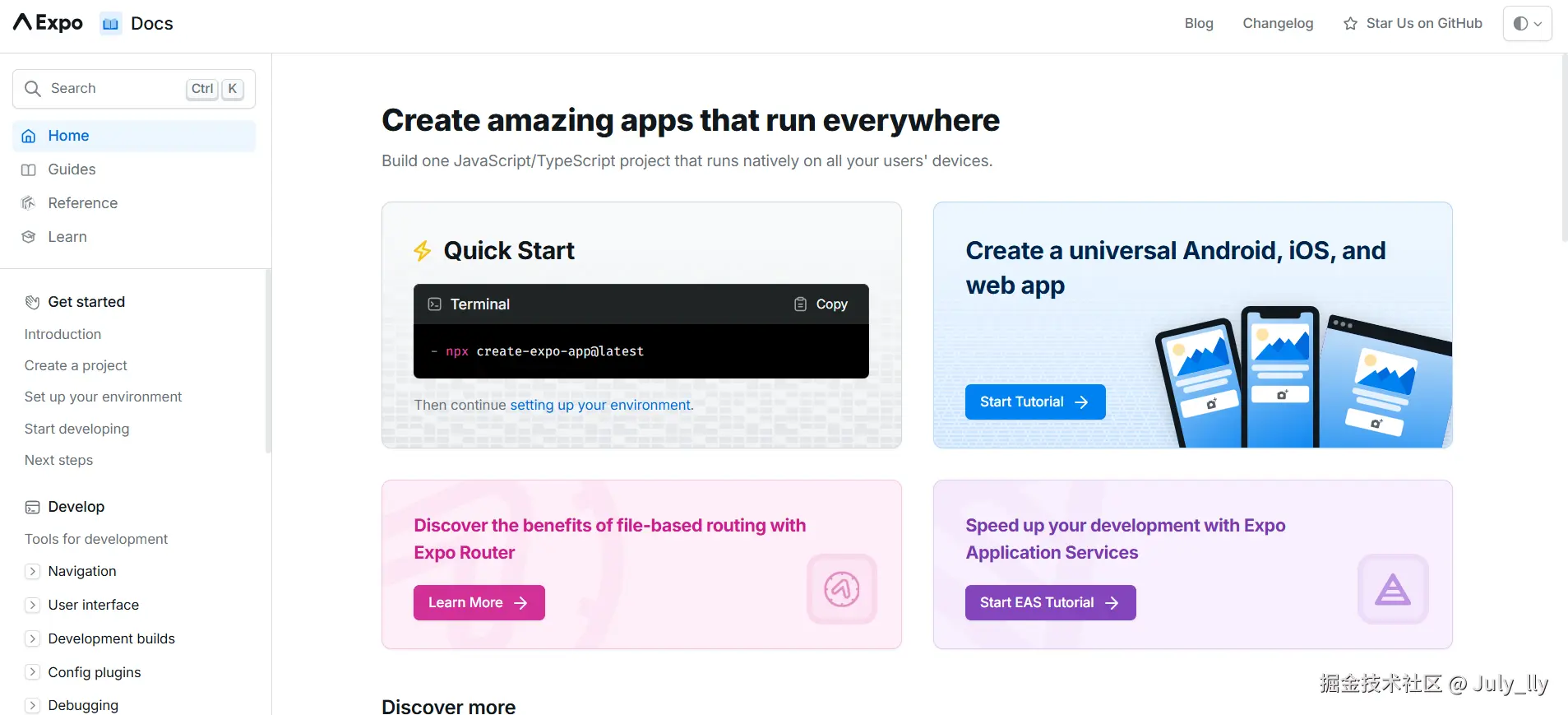Open Create a project page
The height and width of the screenshot is (715, 1568).
click(76, 365)
